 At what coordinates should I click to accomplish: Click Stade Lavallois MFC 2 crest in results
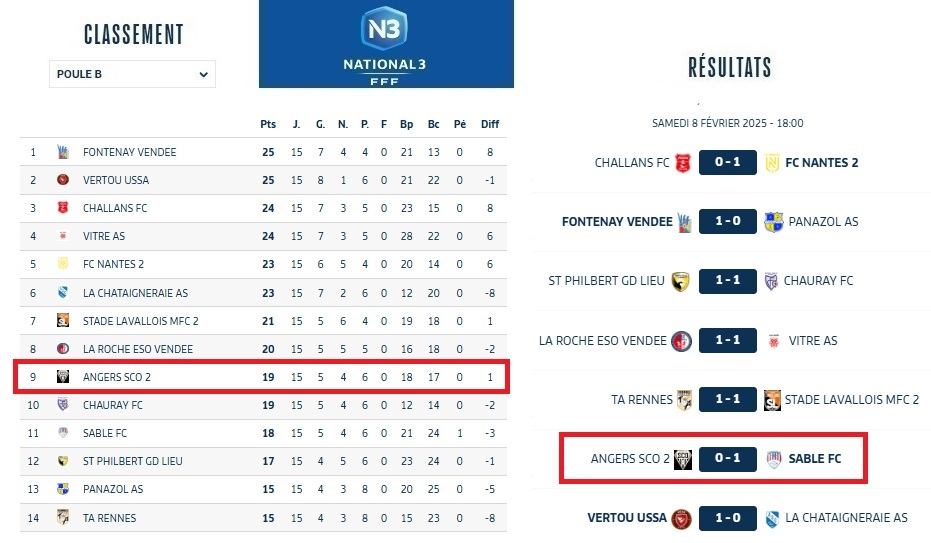click(772, 399)
